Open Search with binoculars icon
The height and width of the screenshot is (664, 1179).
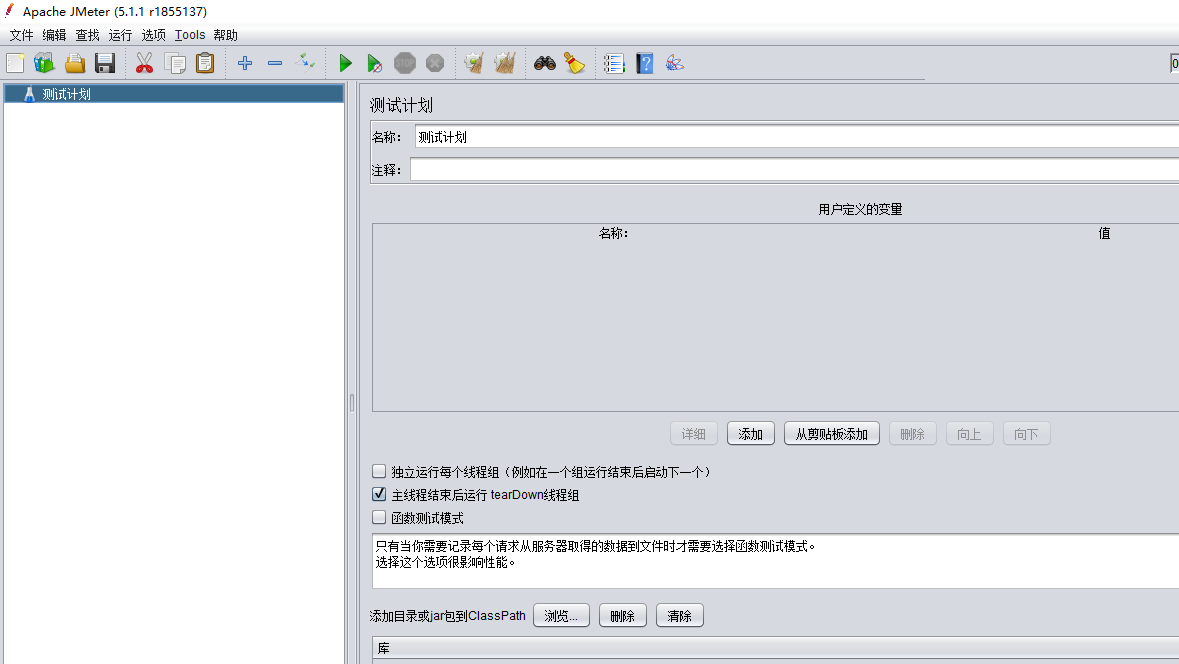(544, 63)
